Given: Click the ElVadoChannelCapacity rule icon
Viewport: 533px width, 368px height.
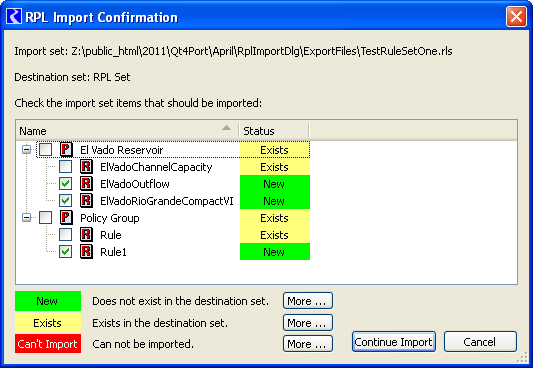Looking at the screenshot, I should click(x=86, y=167).
